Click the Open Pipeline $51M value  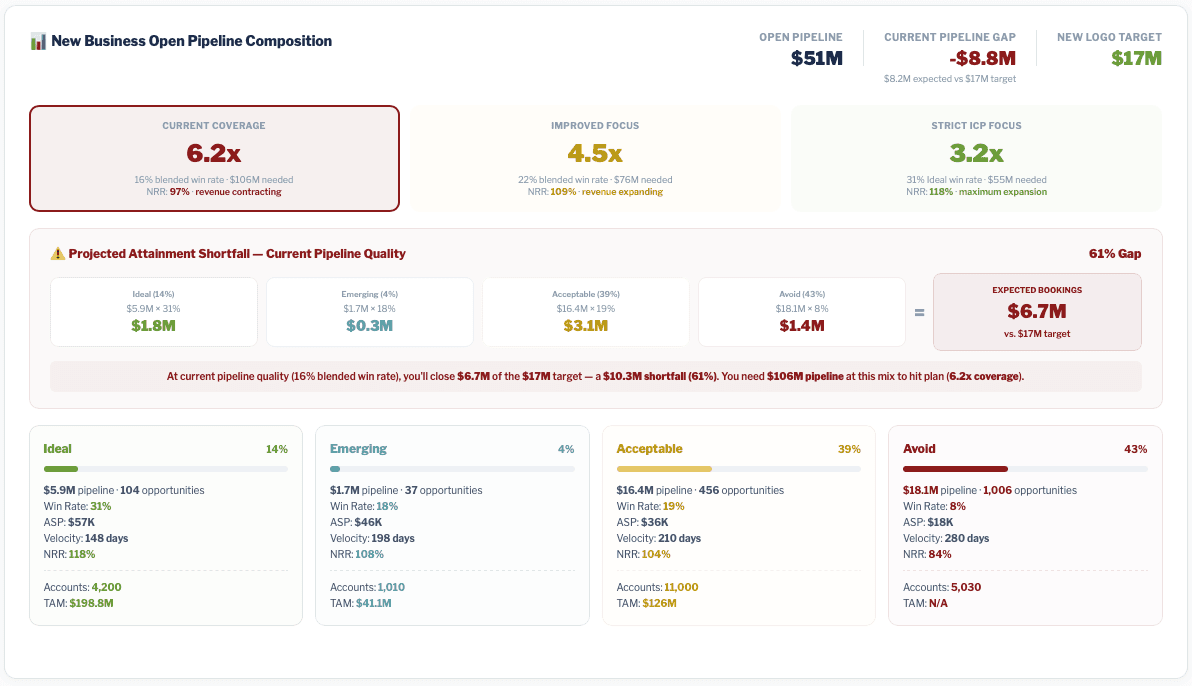[x=816, y=58]
